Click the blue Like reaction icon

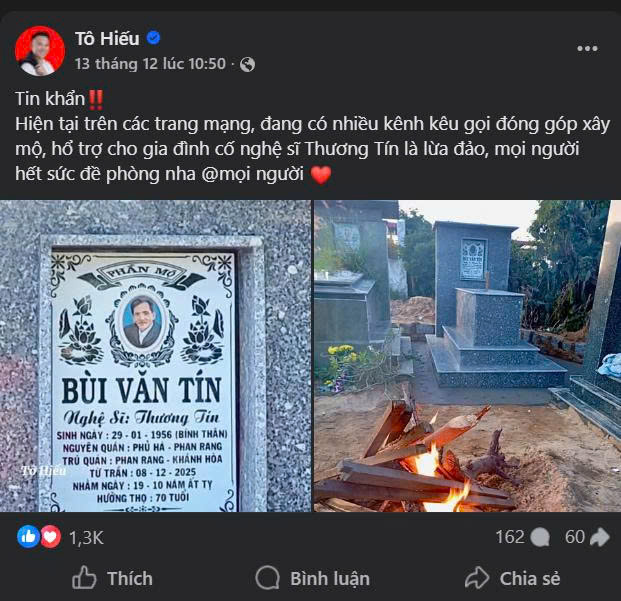click(29, 537)
